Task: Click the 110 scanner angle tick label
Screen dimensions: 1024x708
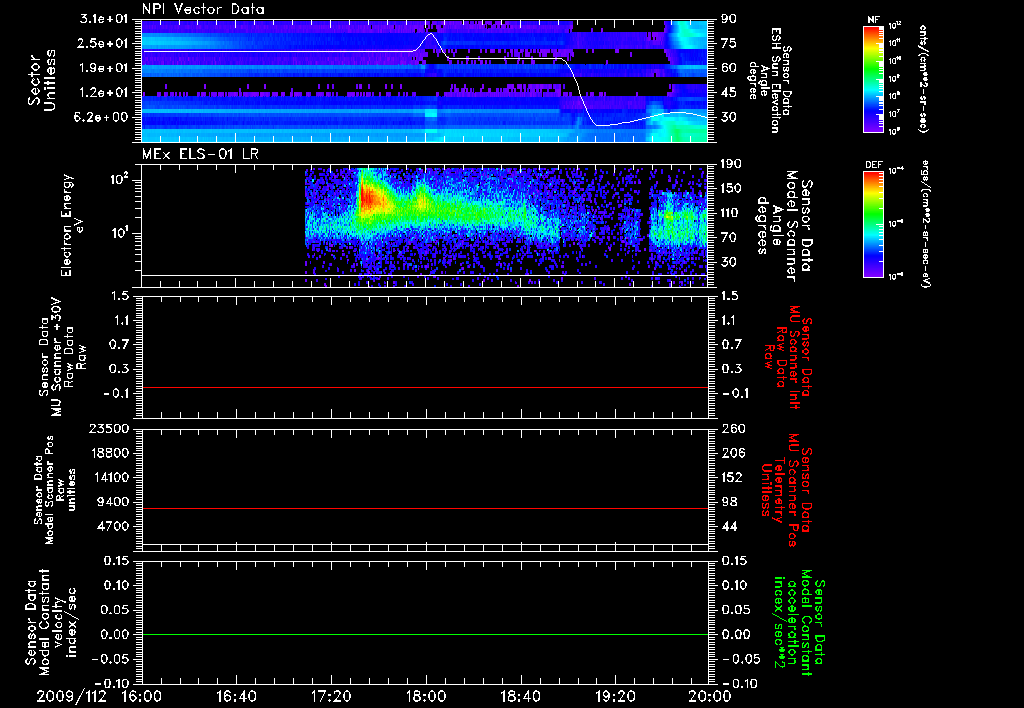Action: point(731,213)
